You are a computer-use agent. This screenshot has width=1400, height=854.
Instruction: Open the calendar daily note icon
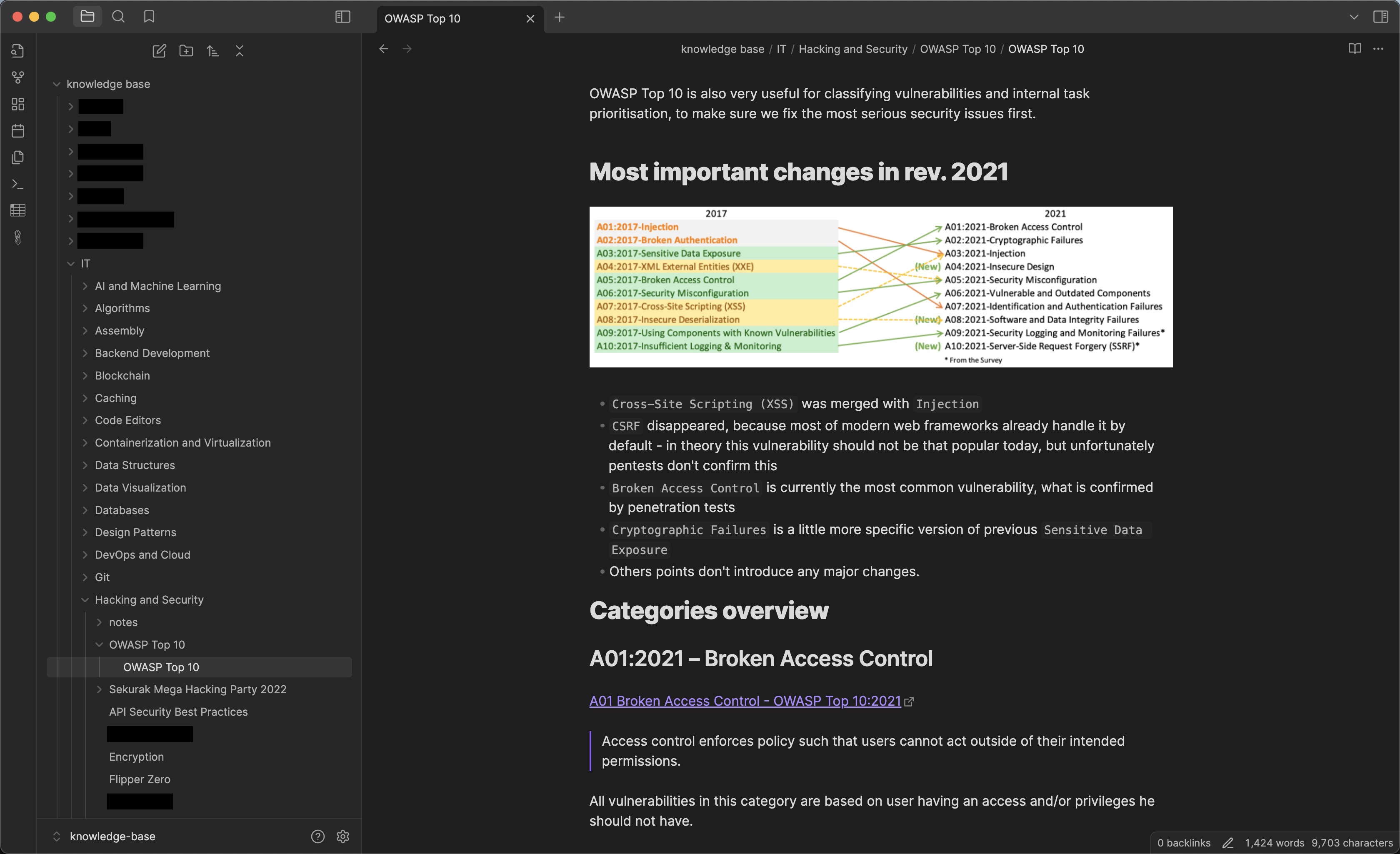[17, 130]
